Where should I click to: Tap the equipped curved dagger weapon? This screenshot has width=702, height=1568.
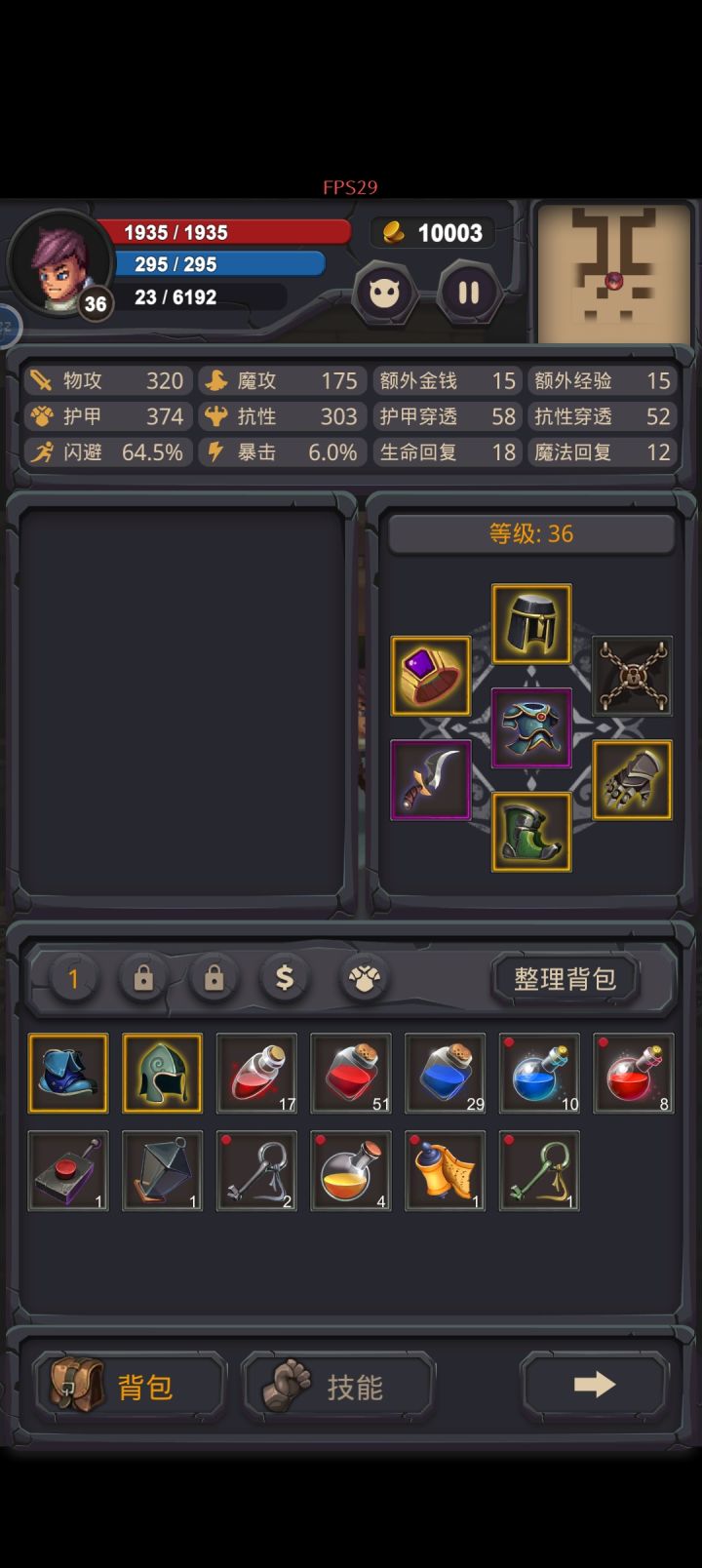431,780
